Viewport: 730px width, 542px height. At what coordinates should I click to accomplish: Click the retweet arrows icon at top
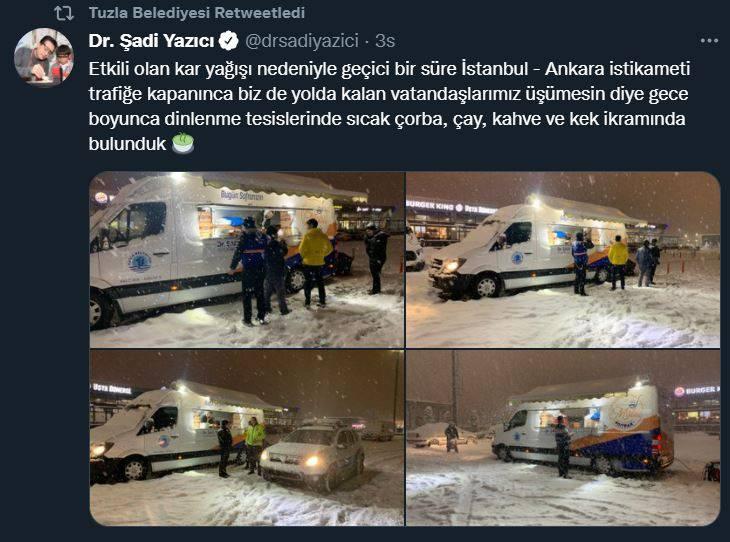click(63, 13)
